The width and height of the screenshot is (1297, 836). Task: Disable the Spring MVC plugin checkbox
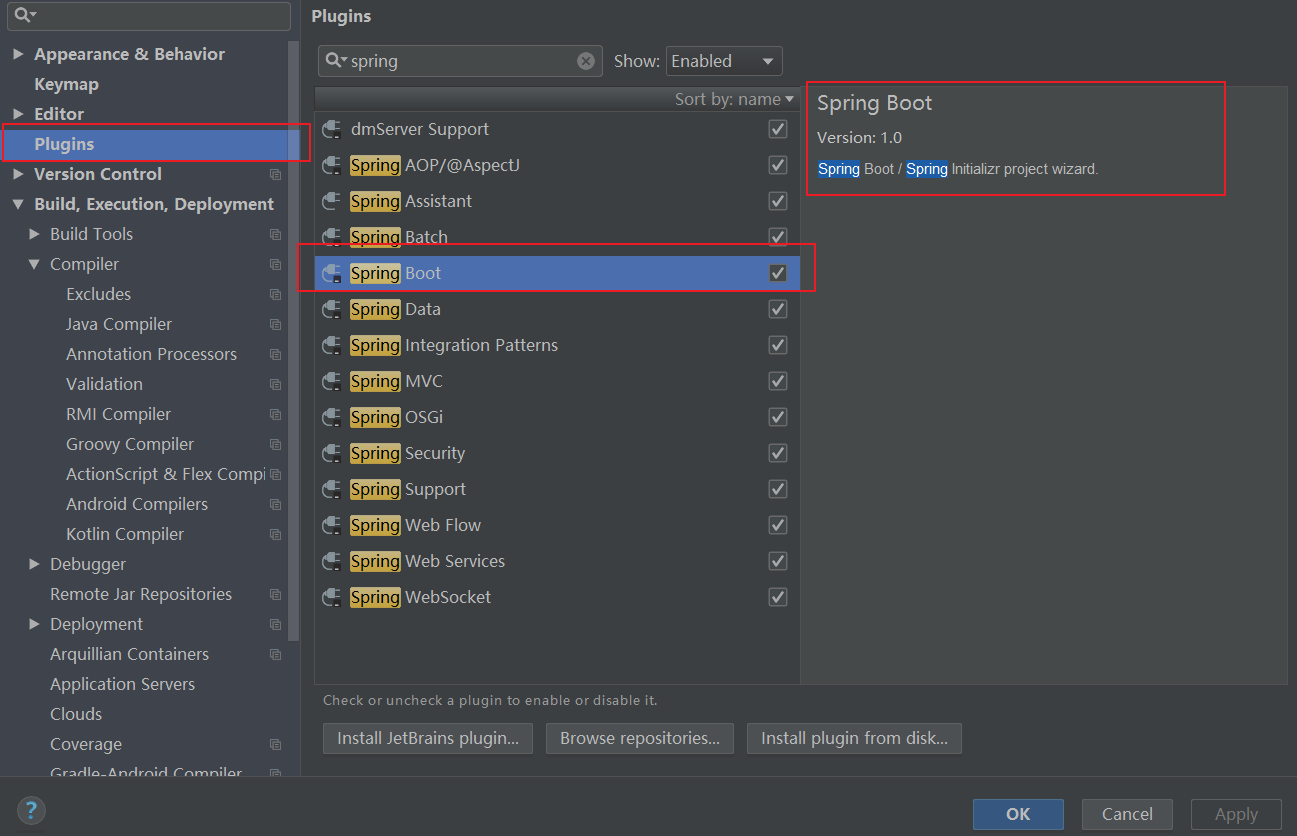coord(778,381)
